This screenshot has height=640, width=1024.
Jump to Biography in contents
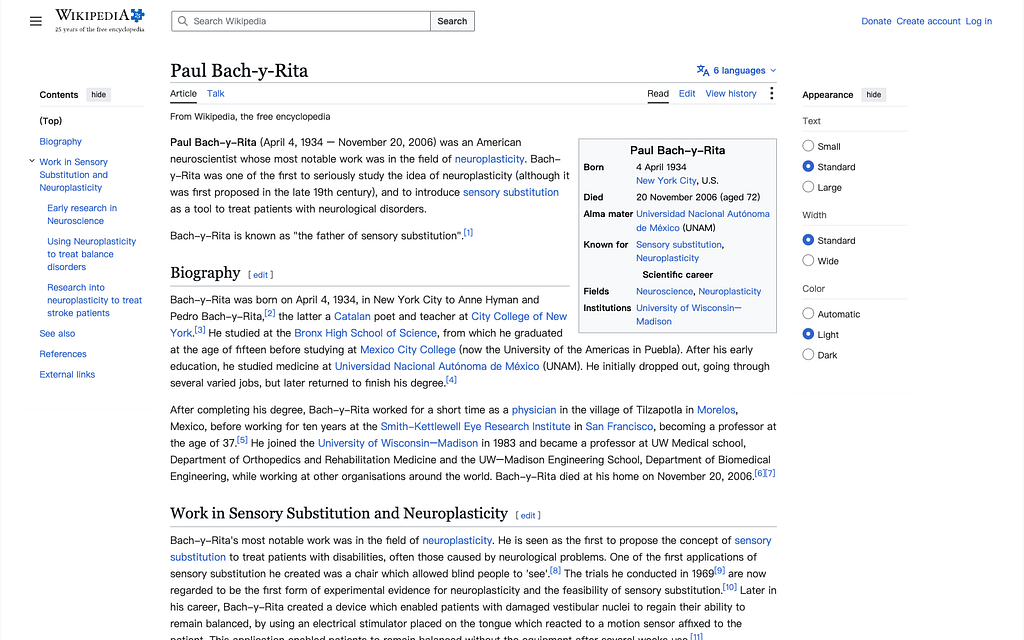(61, 141)
